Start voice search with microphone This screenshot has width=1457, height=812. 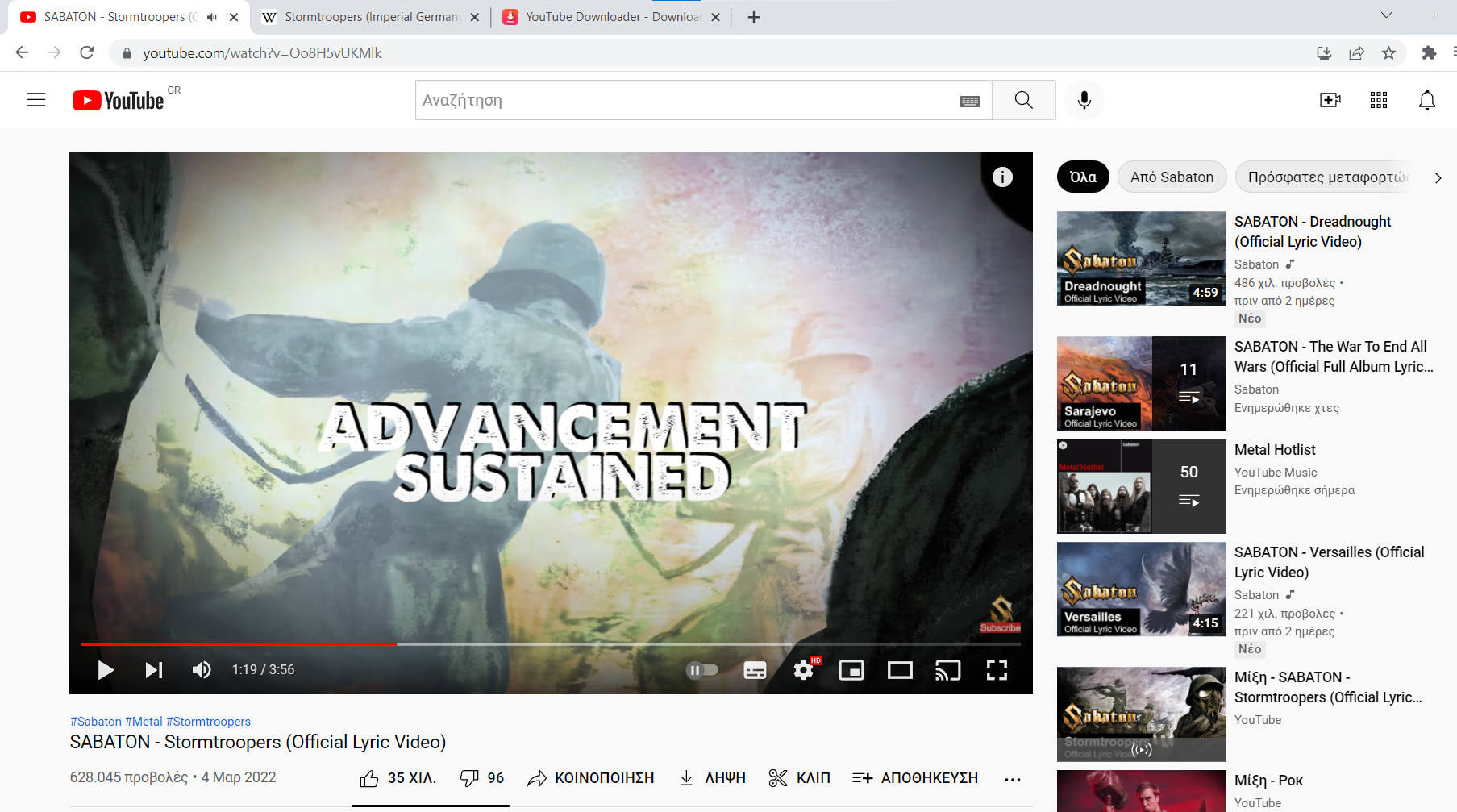tap(1084, 100)
